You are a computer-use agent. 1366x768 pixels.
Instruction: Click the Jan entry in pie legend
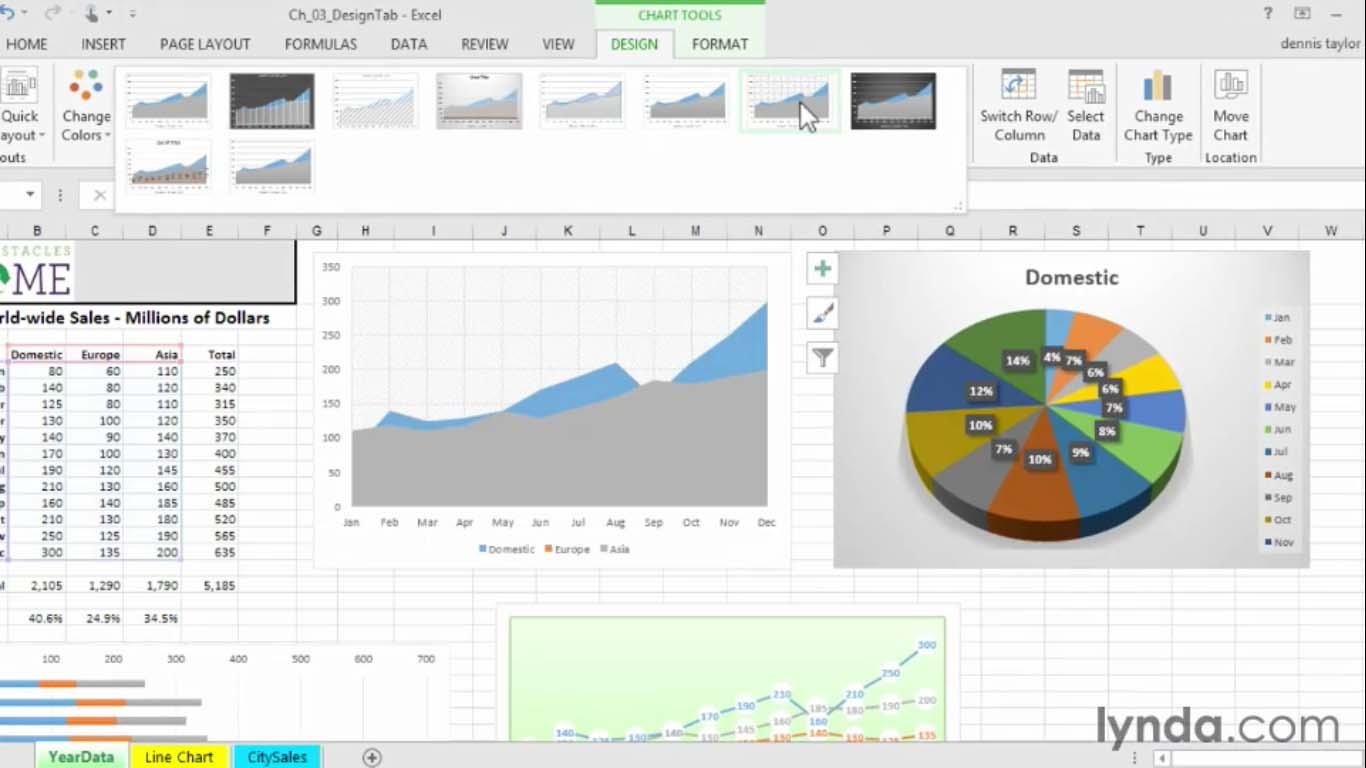pyautogui.click(x=1278, y=318)
